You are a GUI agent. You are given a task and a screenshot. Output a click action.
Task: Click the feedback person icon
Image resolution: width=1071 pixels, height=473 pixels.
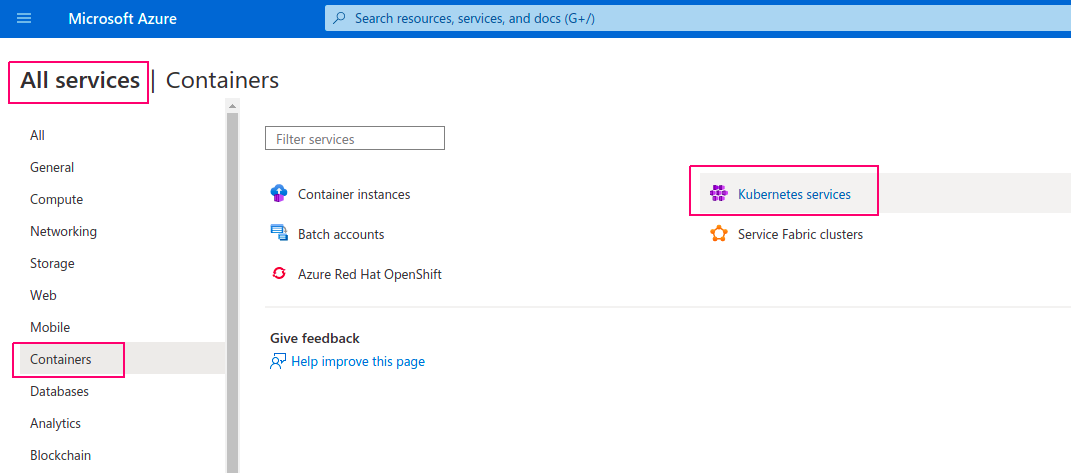pos(277,362)
